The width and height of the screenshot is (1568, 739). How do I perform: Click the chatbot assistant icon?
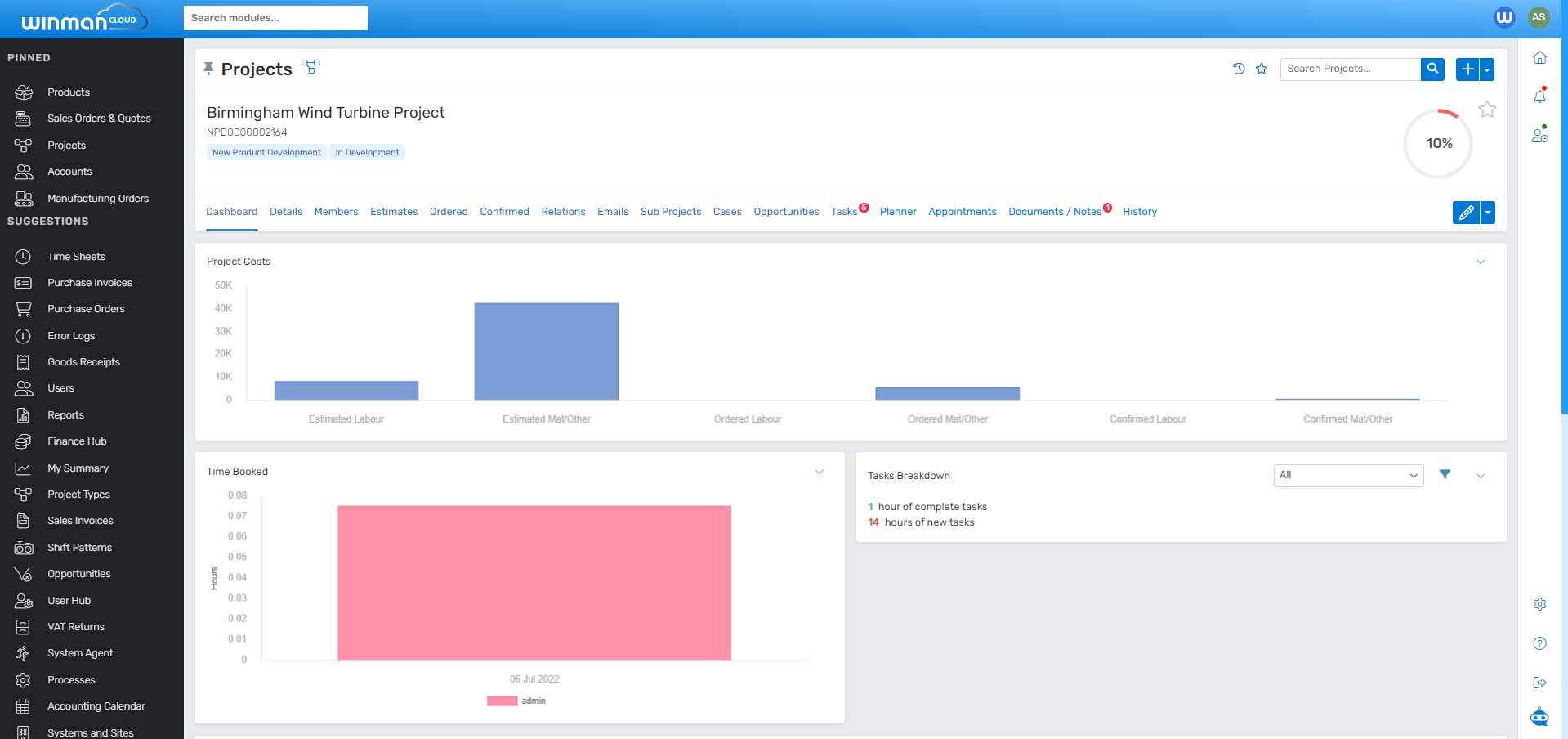tap(1539, 717)
